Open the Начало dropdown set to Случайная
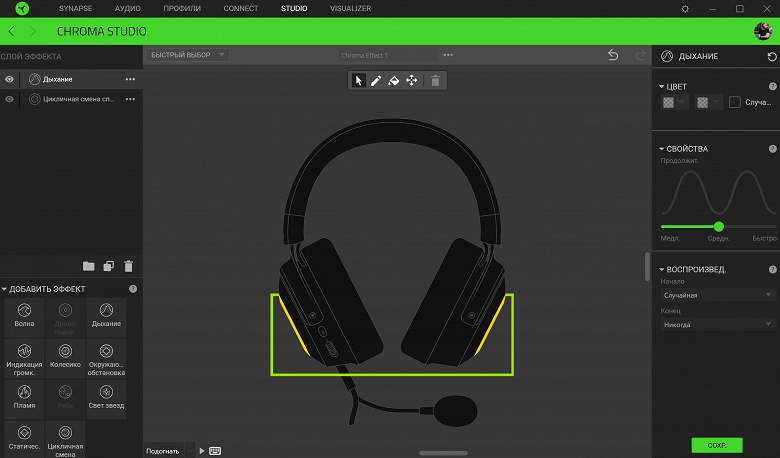This screenshot has height=458, width=780. (718, 295)
